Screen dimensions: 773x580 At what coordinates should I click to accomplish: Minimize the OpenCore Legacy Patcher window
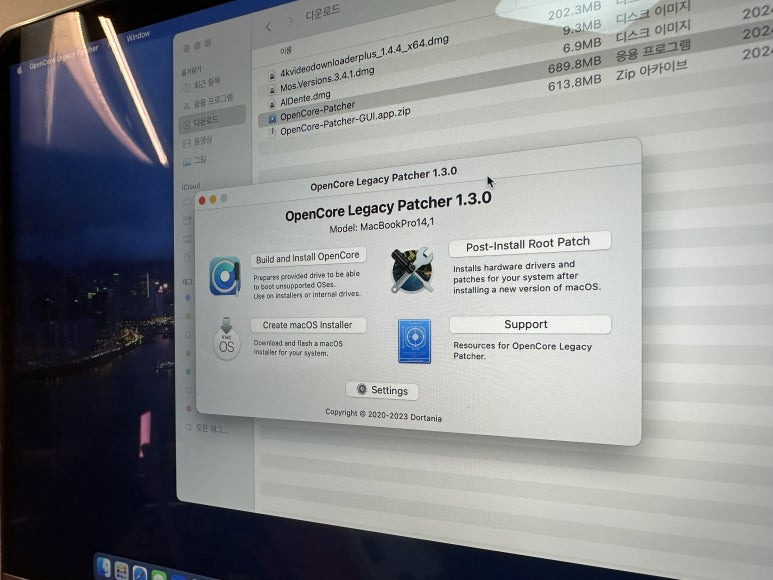click(213, 199)
